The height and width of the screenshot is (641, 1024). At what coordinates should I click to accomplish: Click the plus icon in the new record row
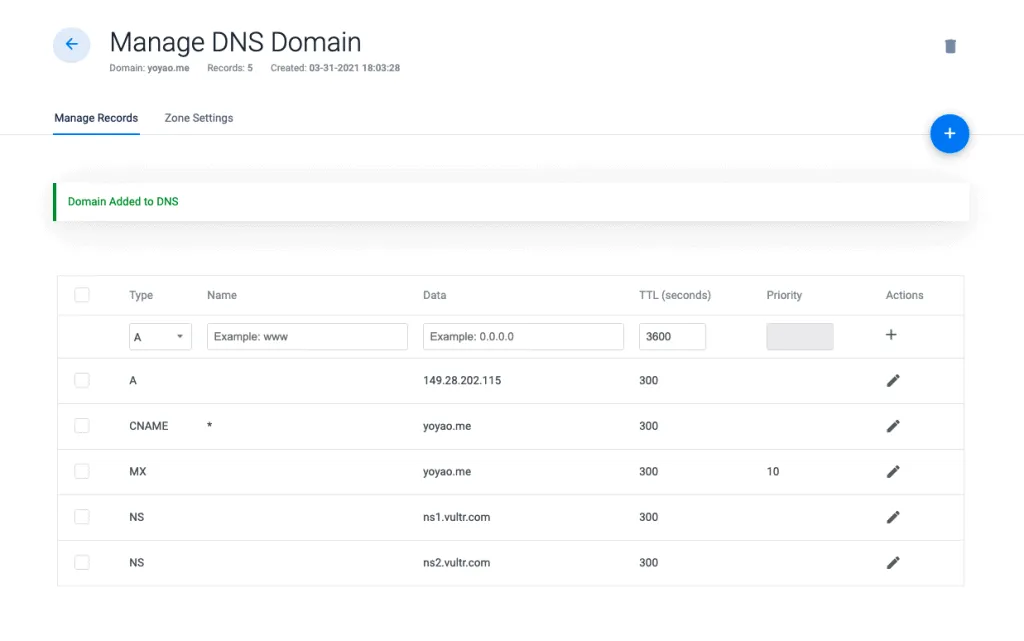pos(891,336)
